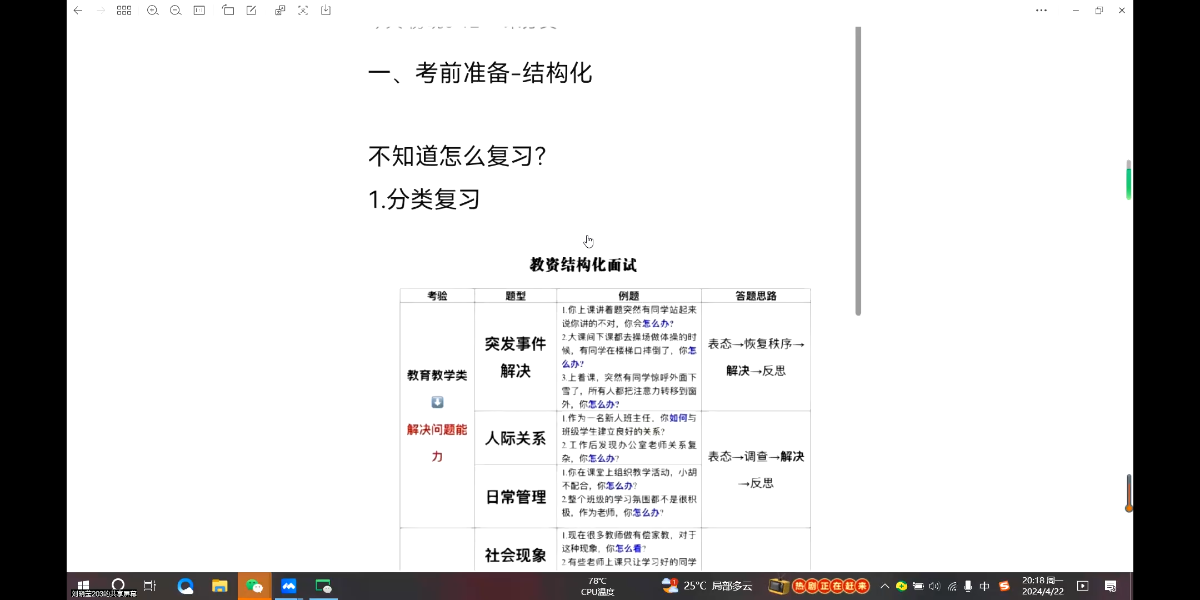Toggle the volume speaker icon in tray
The width and height of the screenshot is (1200, 600).
[934, 586]
